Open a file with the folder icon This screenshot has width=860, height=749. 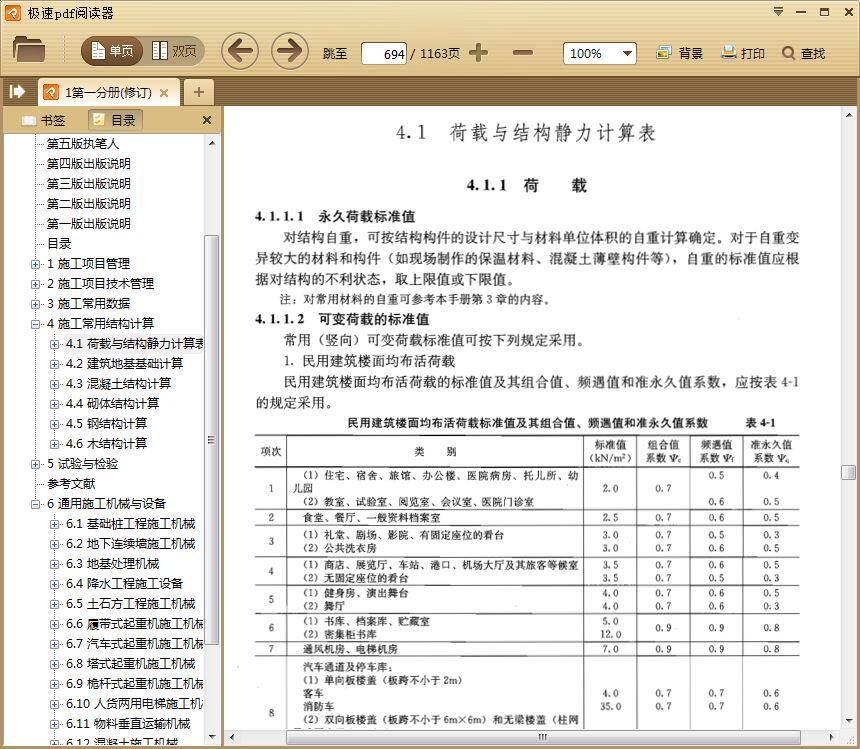(x=29, y=49)
